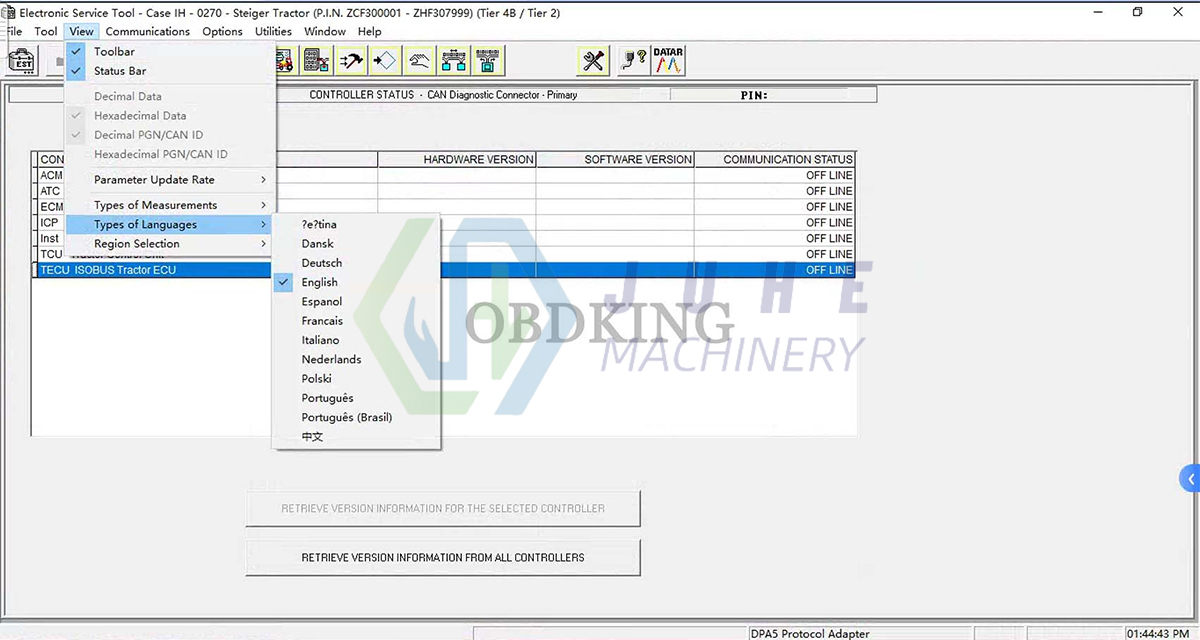Toggle the Status Bar option
The height and width of the screenshot is (640, 1200).
pyautogui.click(x=120, y=71)
